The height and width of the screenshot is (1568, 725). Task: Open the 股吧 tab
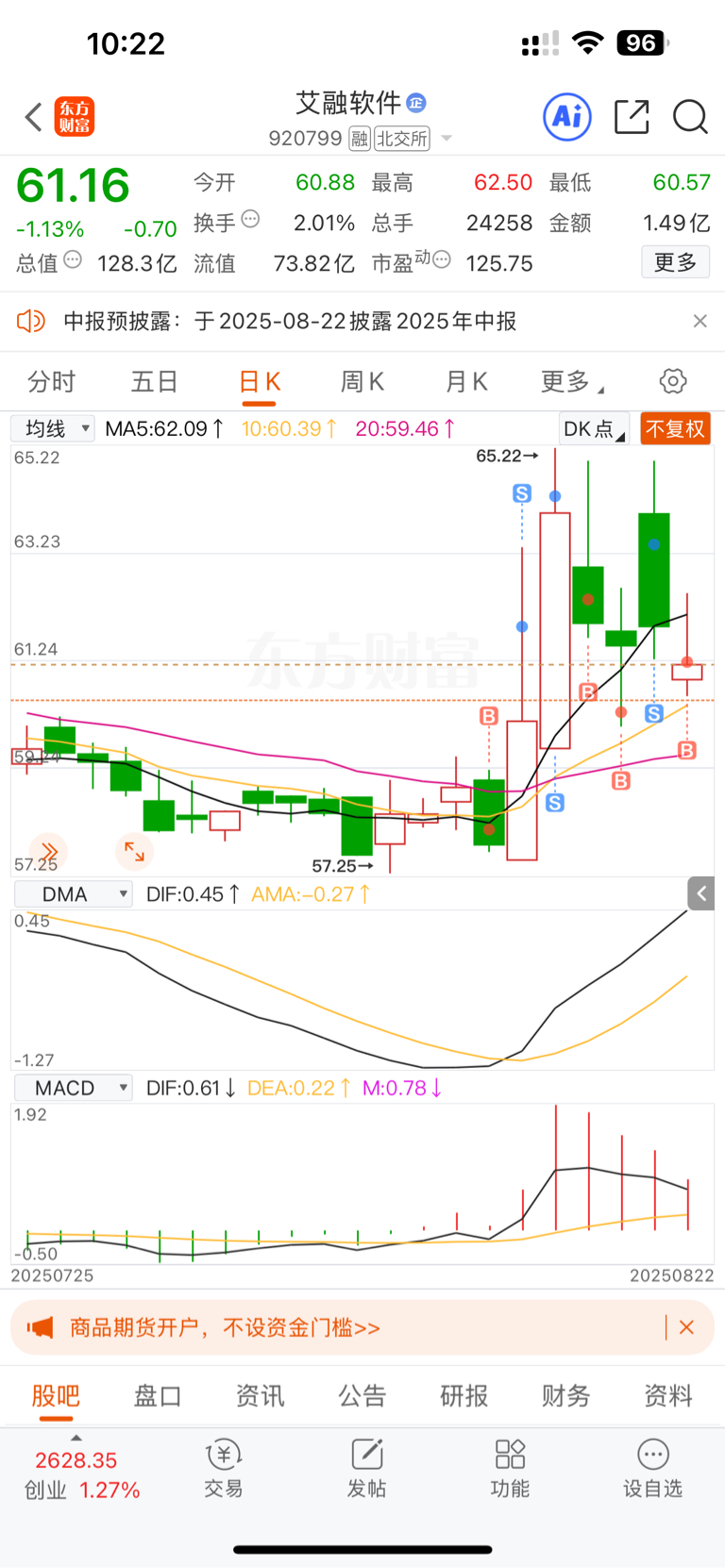click(x=56, y=1395)
